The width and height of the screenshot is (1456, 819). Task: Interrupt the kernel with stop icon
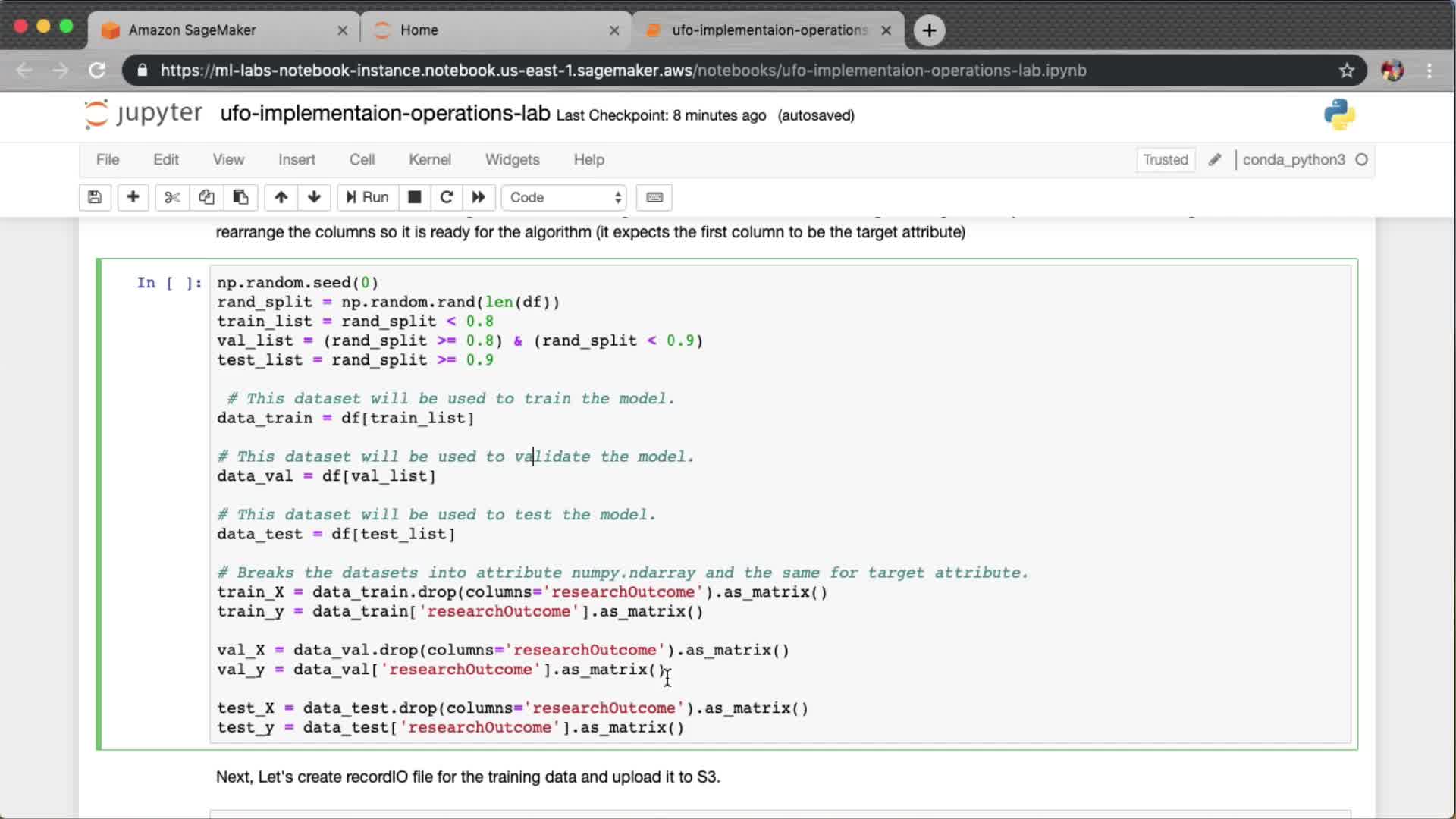(x=414, y=197)
